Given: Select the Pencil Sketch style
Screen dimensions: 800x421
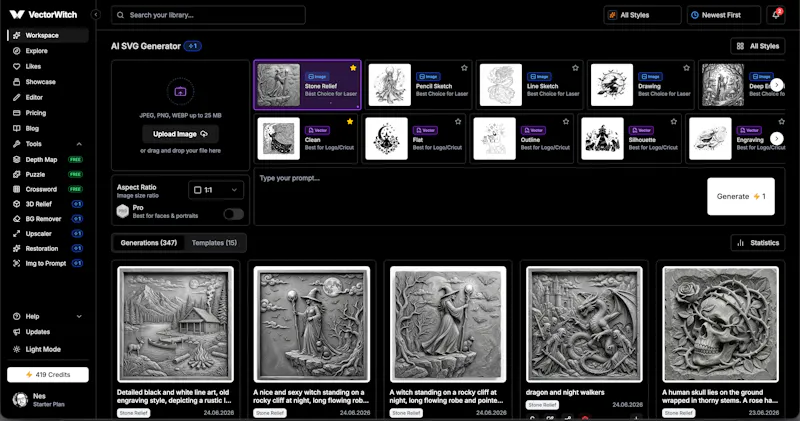Looking at the screenshot, I should 418,85.
